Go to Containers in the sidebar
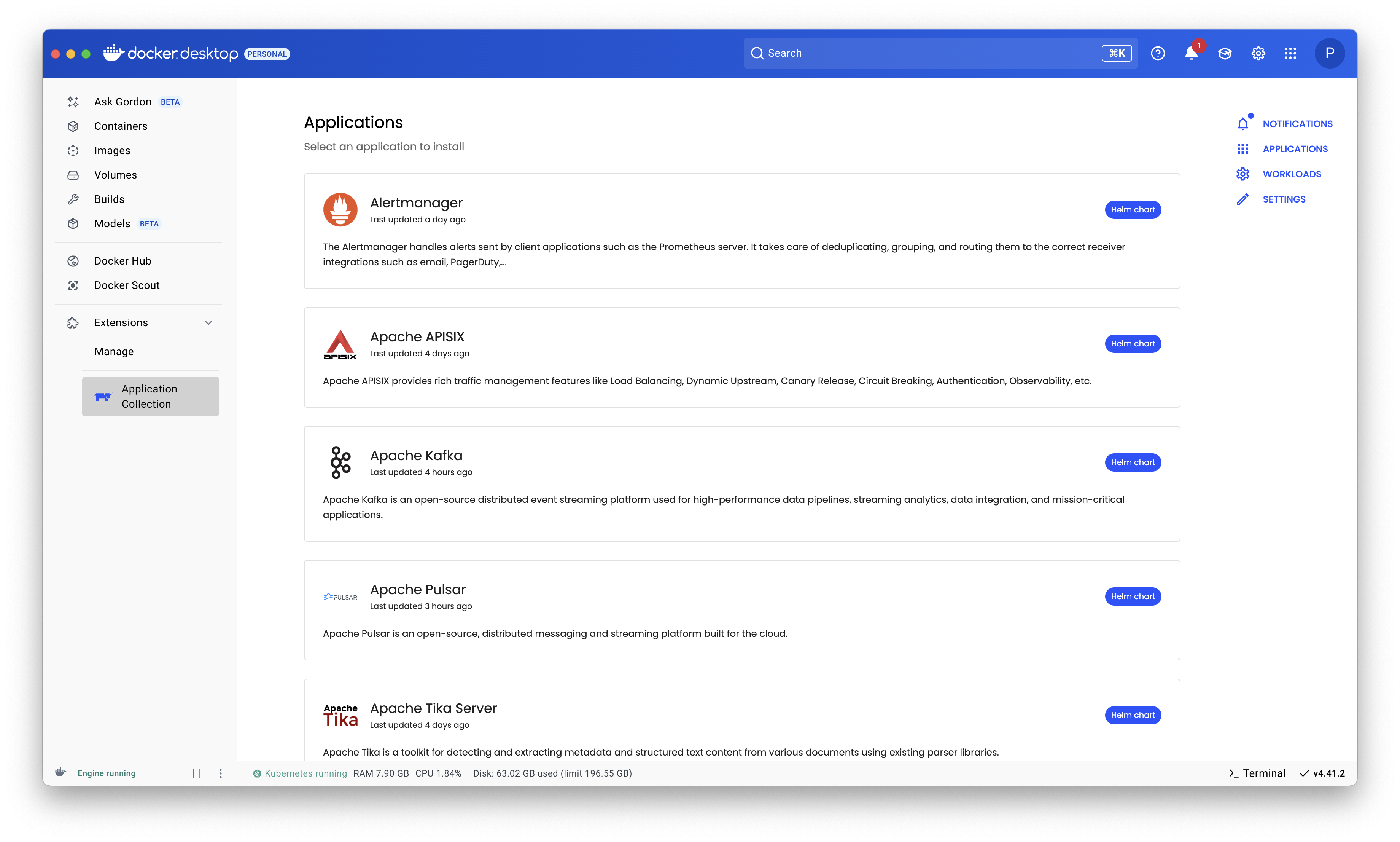1400x842 pixels. 121,126
